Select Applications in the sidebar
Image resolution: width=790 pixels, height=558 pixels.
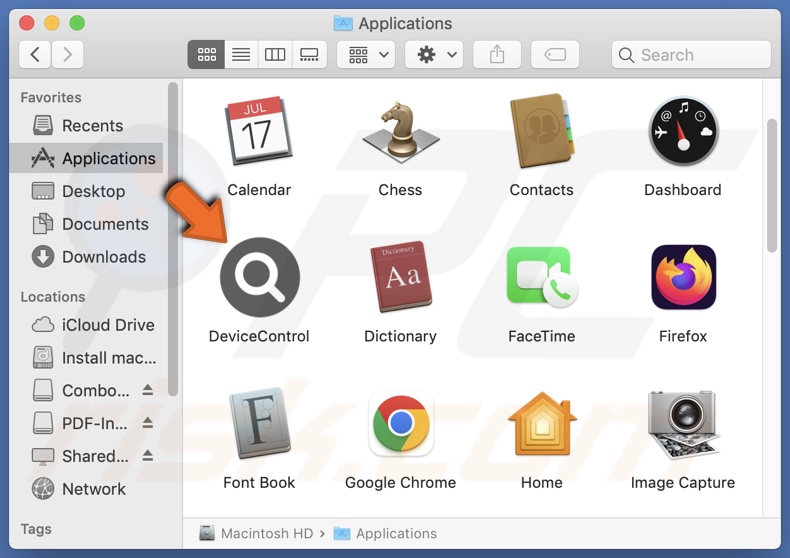click(x=86, y=158)
